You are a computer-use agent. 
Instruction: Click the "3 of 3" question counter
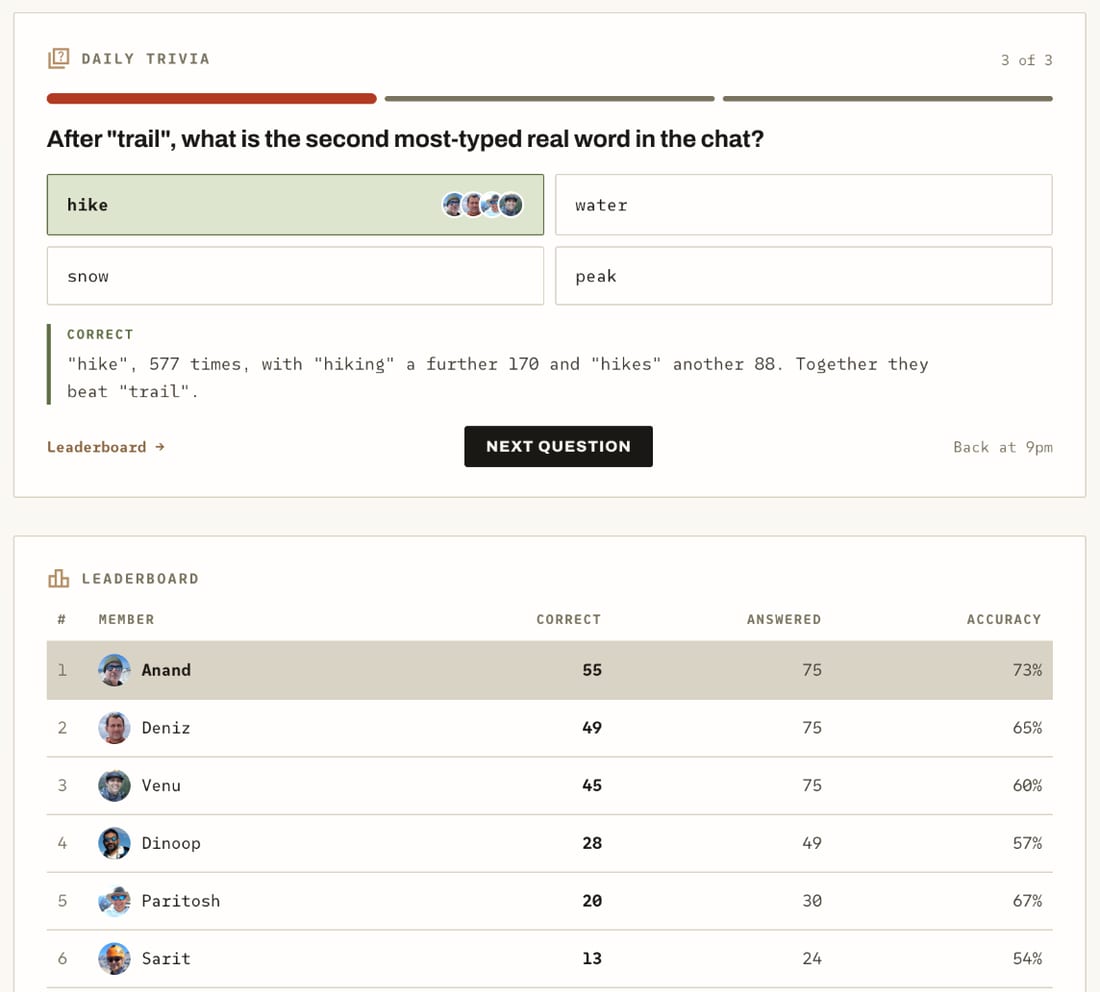pyautogui.click(x=1026, y=60)
